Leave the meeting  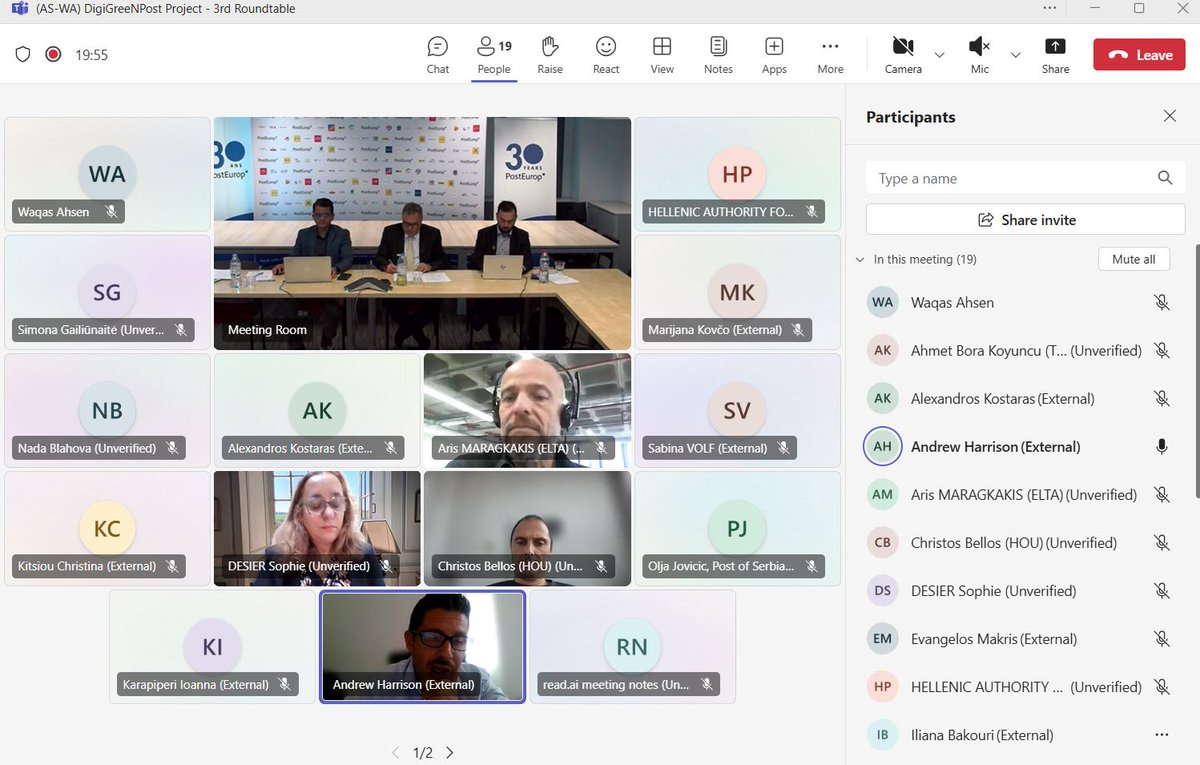(x=1138, y=55)
